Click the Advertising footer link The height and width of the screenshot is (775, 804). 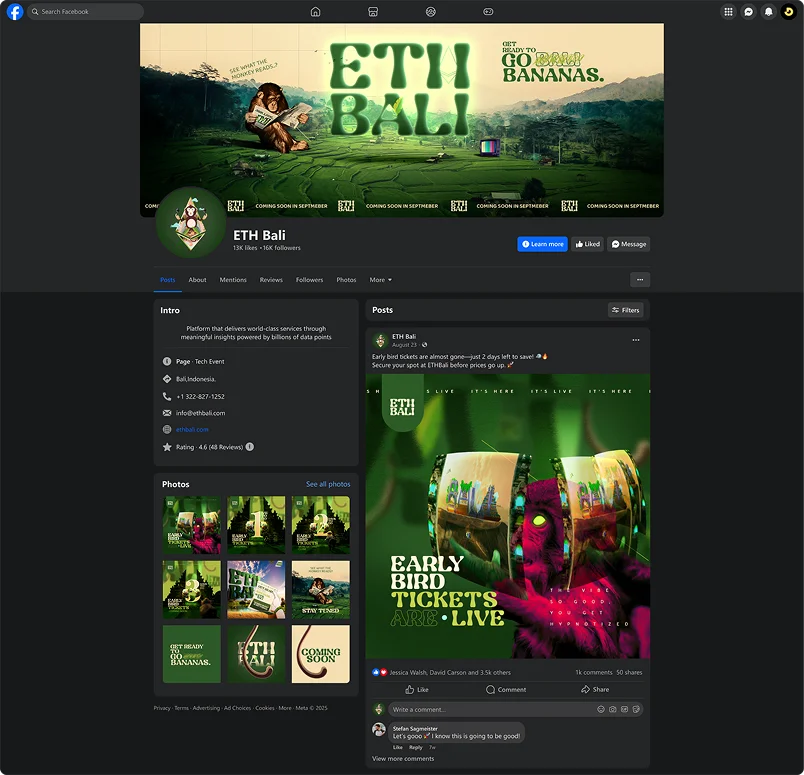[x=206, y=708]
